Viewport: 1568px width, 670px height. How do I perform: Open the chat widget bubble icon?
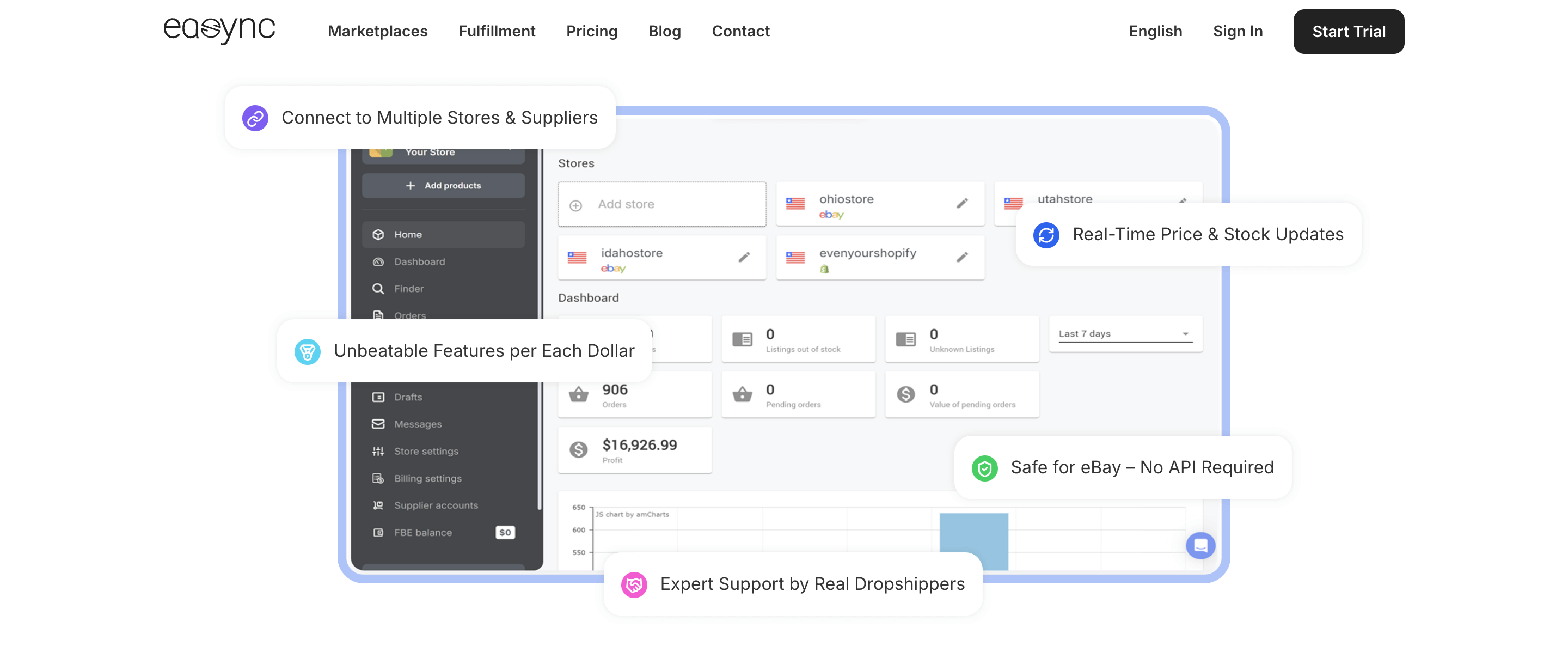click(x=1200, y=545)
